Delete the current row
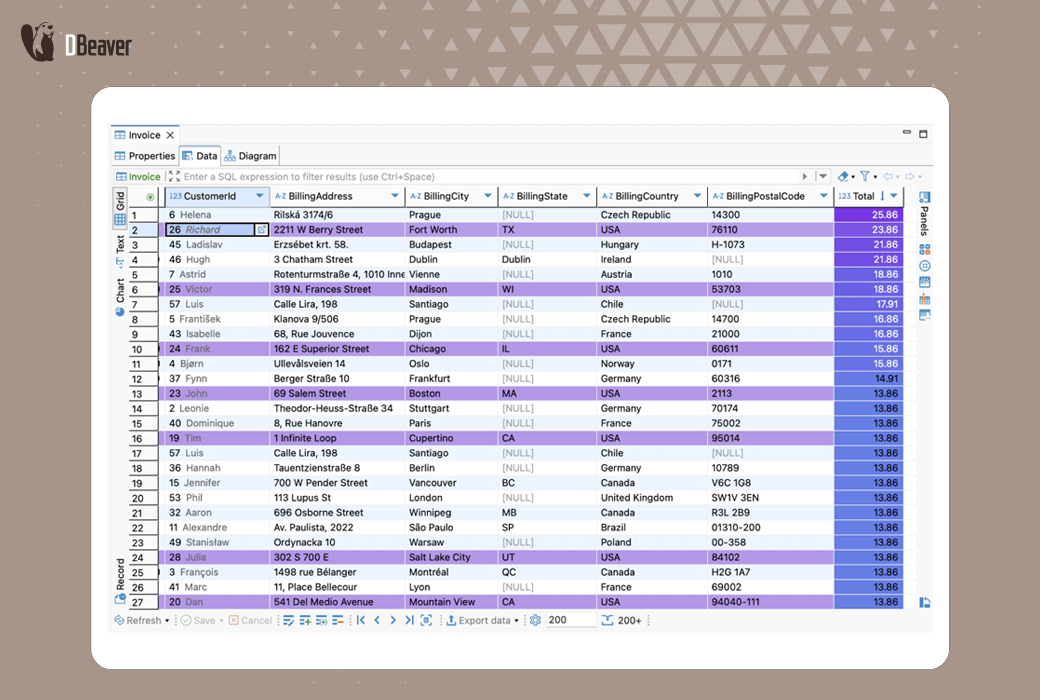The width and height of the screenshot is (1040, 700). tap(340, 620)
